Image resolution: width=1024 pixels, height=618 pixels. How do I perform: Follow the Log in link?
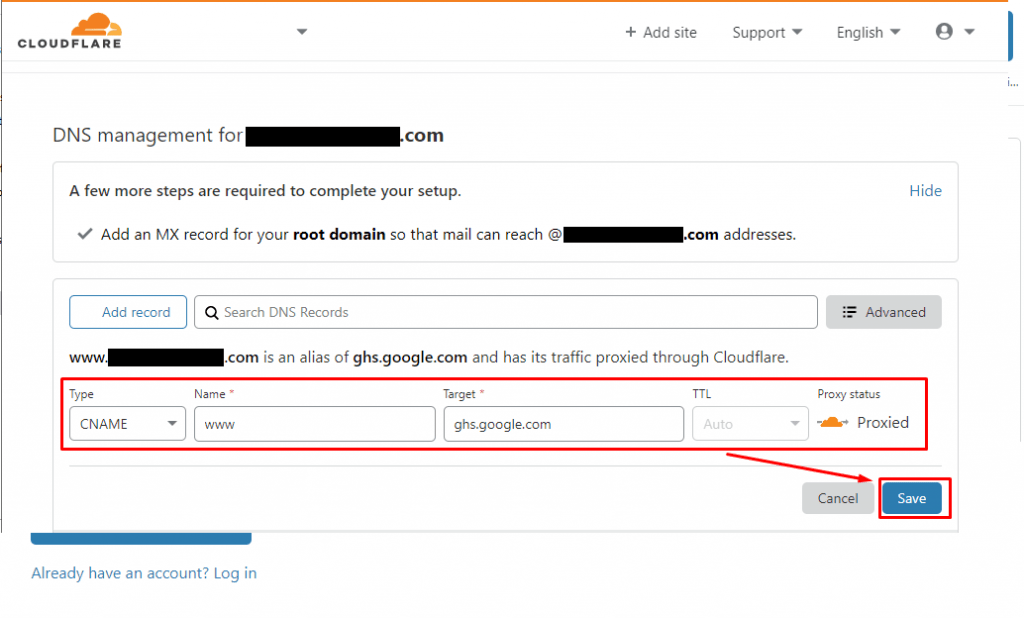(234, 573)
